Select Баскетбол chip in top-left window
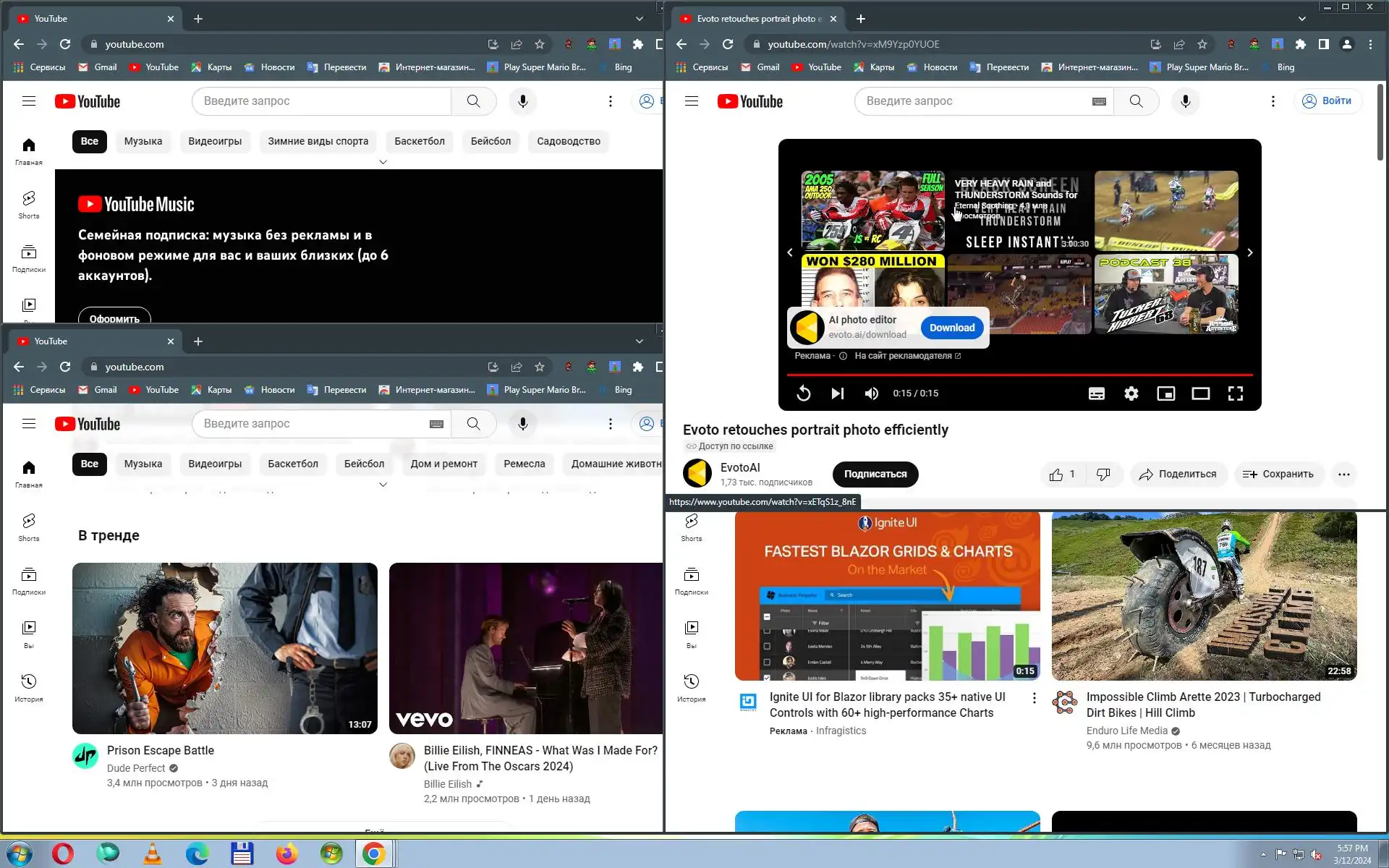Image resolution: width=1389 pixels, height=868 pixels. 419,141
